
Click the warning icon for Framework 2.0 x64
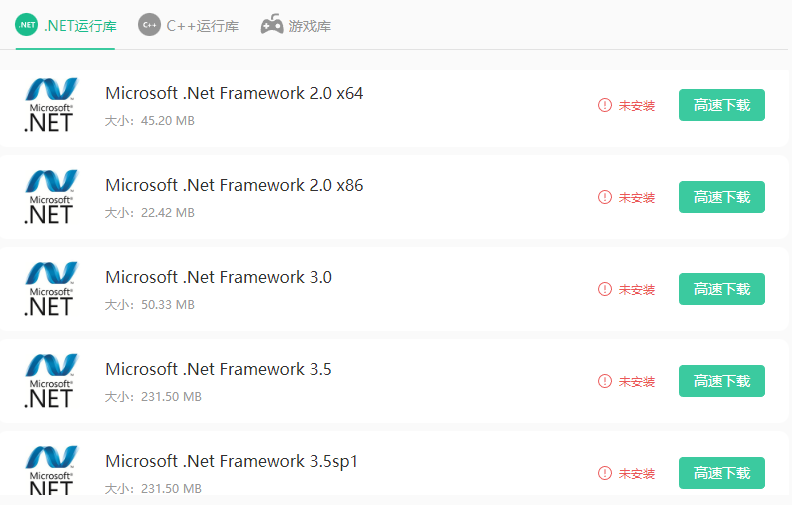click(605, 105)
